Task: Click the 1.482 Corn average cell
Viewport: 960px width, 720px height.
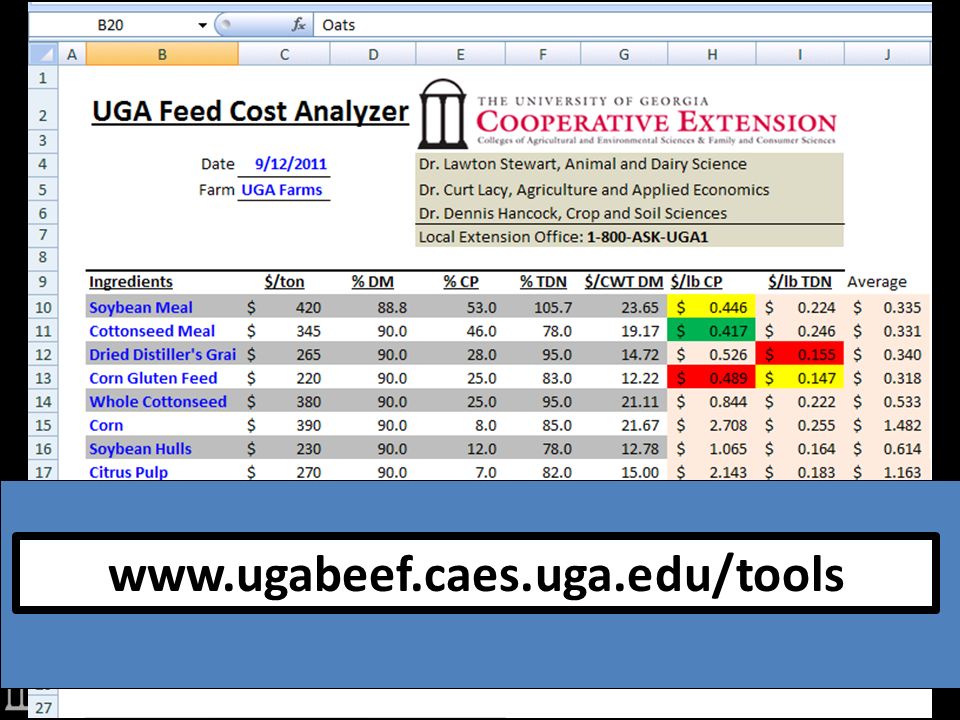Action: tap(887, 425)
